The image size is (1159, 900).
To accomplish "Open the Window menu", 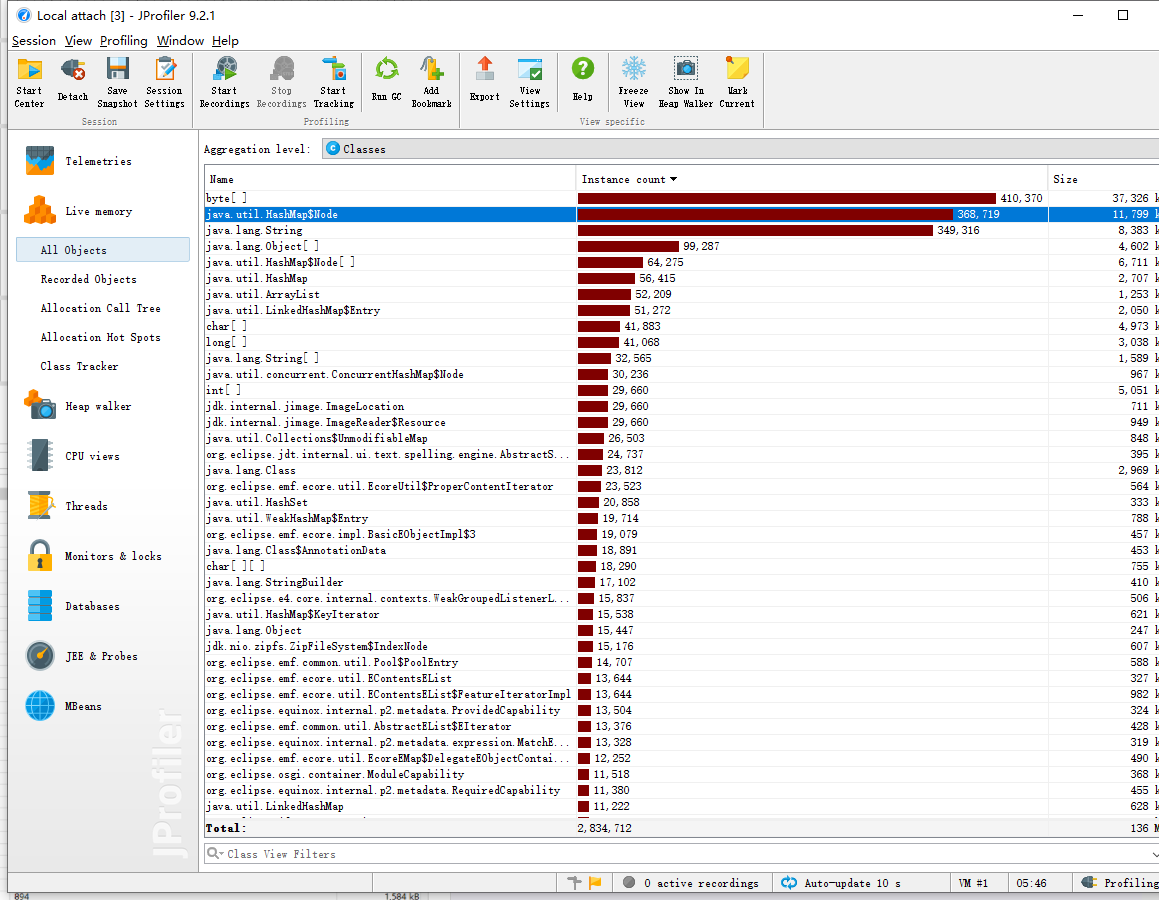I will 180,41.
